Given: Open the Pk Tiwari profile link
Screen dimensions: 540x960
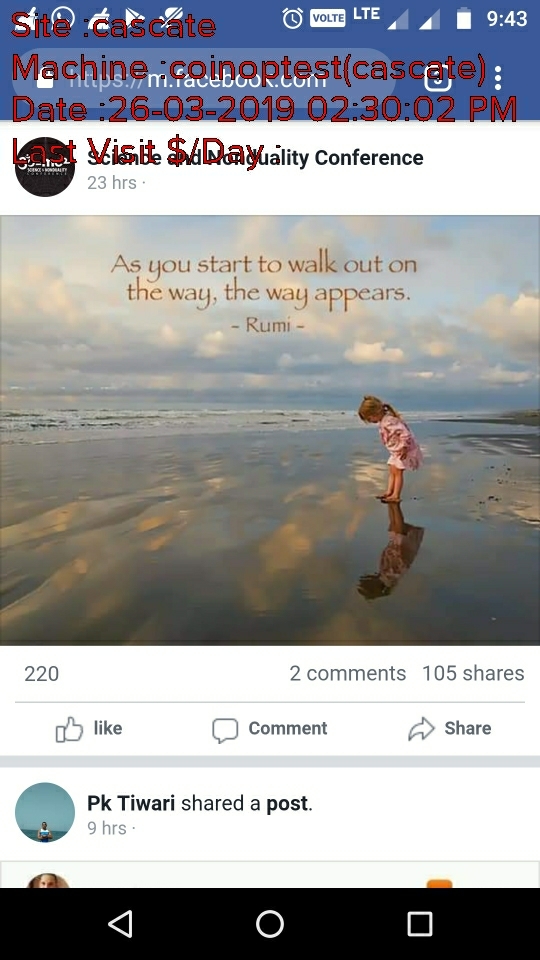Looking at the screenshot, I should click(x=131, y=803).
